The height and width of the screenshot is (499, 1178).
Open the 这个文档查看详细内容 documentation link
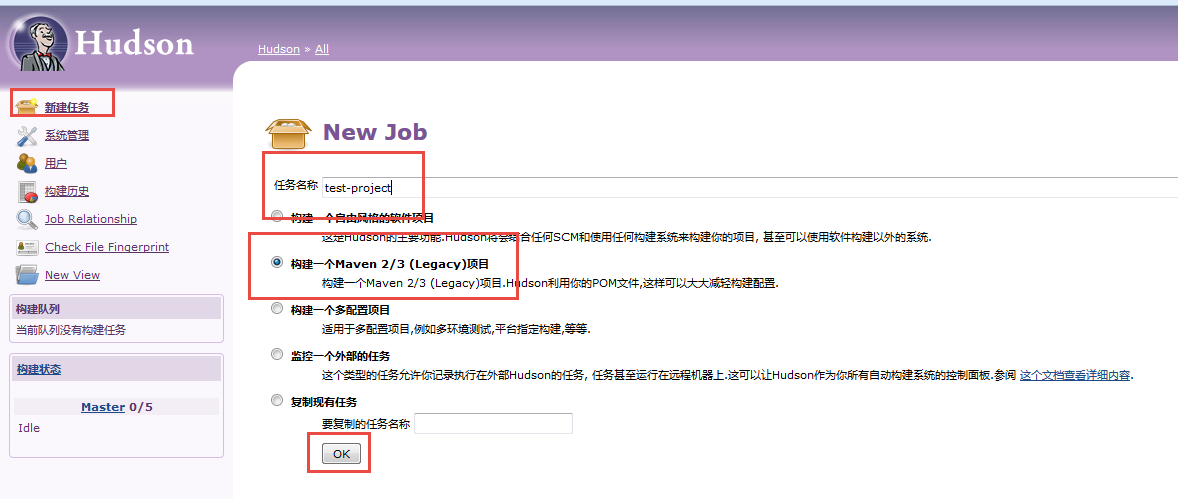[1074, 375]
